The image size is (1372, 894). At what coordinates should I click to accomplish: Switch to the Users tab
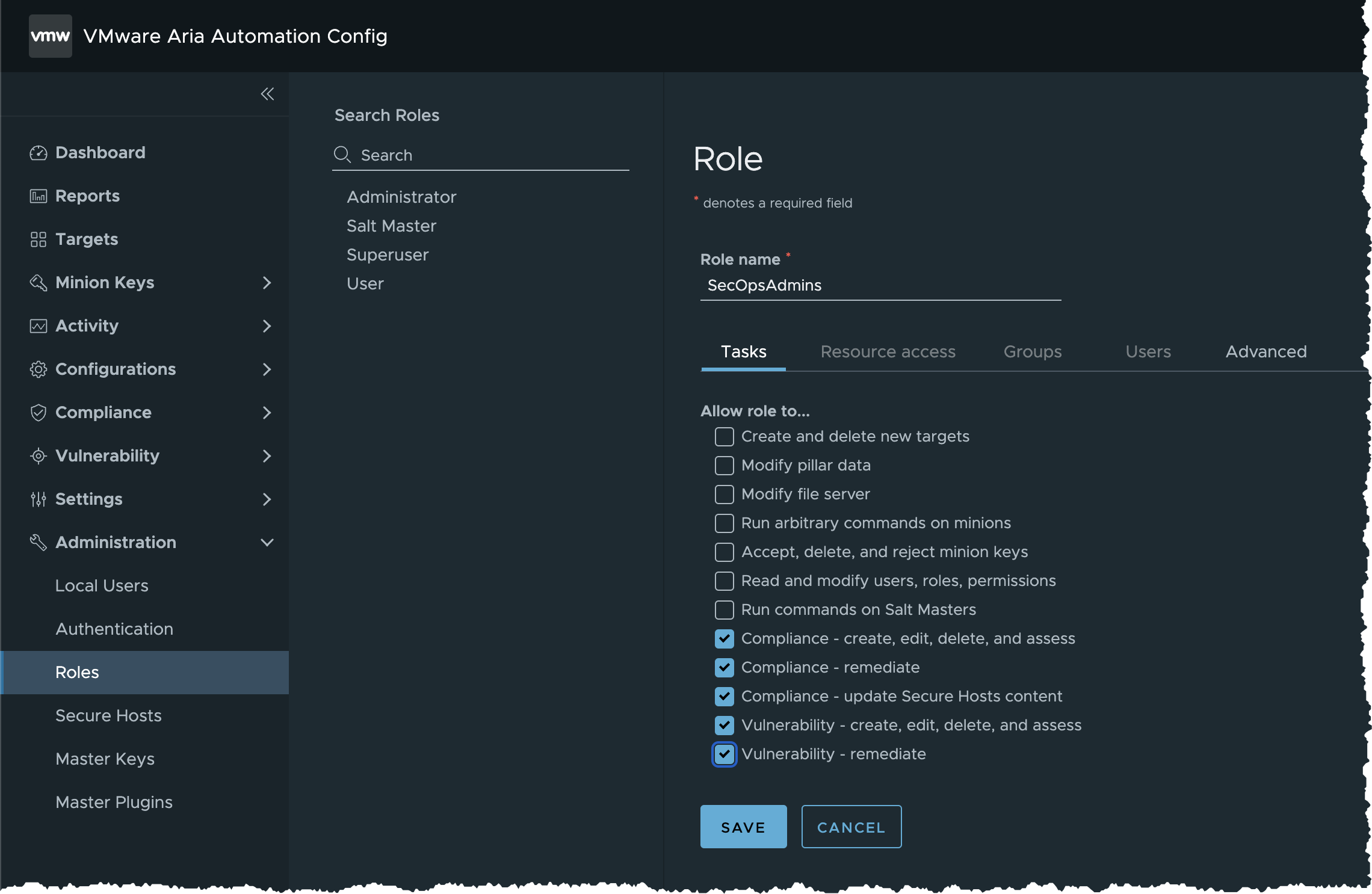click(1148, 352)
